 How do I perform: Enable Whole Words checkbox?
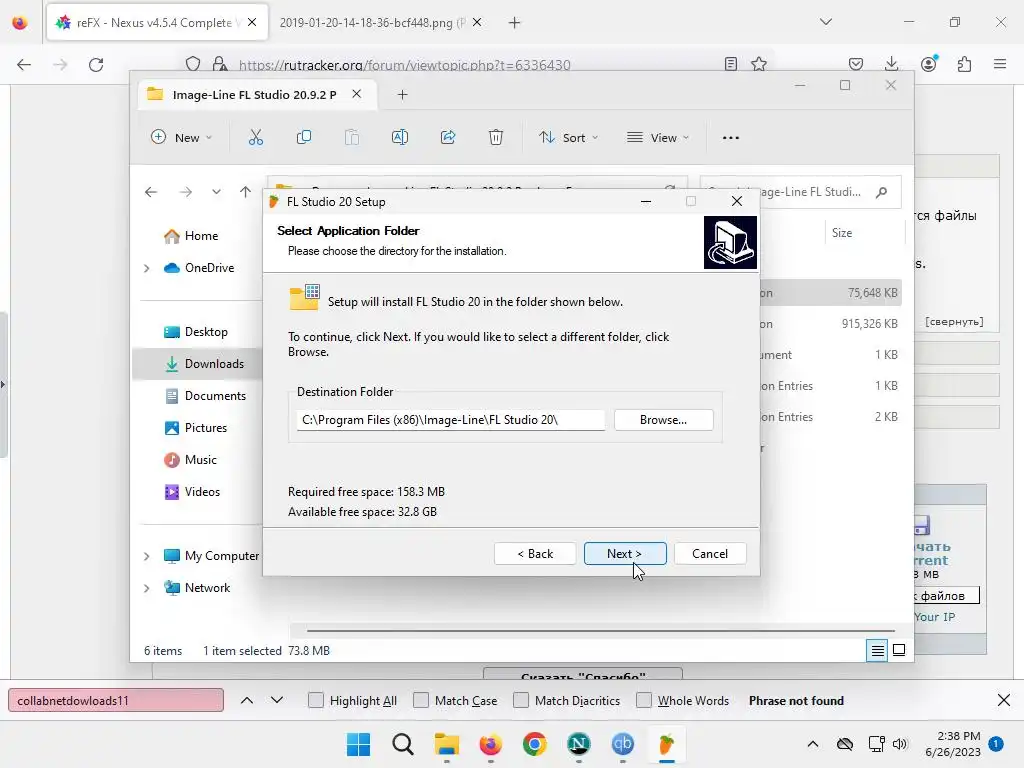[x=643, y=700]
